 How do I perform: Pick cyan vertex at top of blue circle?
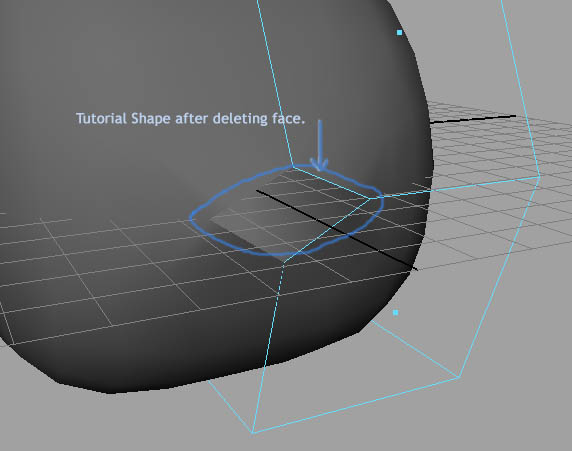point(294,167)
